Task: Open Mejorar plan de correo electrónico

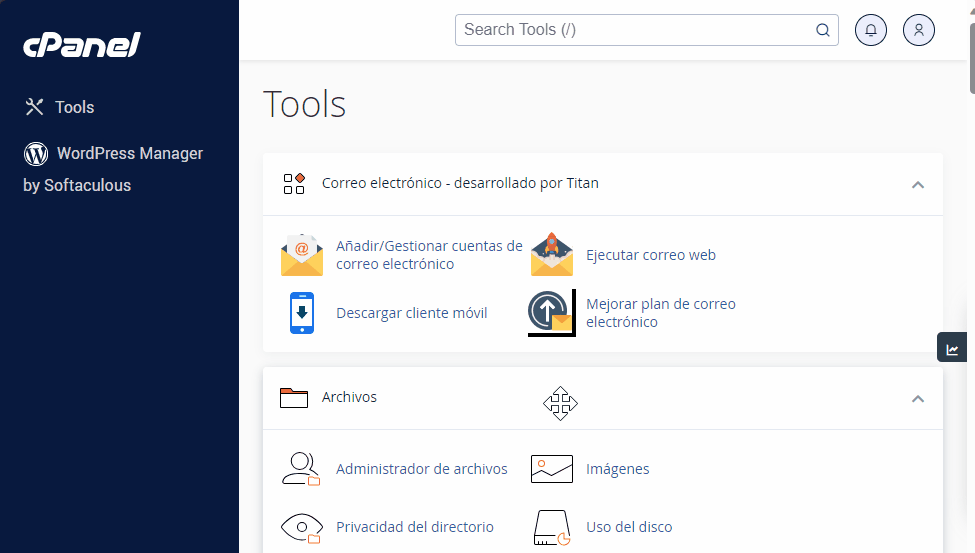Action: tap(661, 313)
